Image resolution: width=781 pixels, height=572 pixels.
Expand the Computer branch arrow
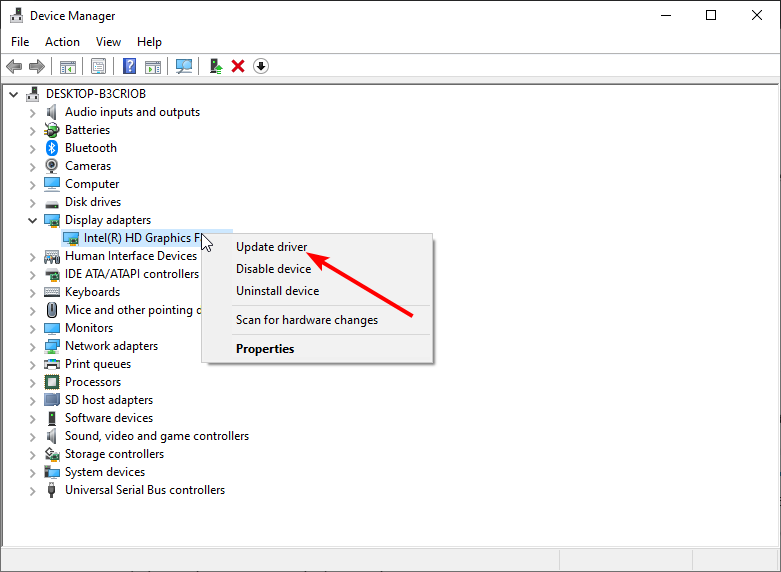[32, 184]
